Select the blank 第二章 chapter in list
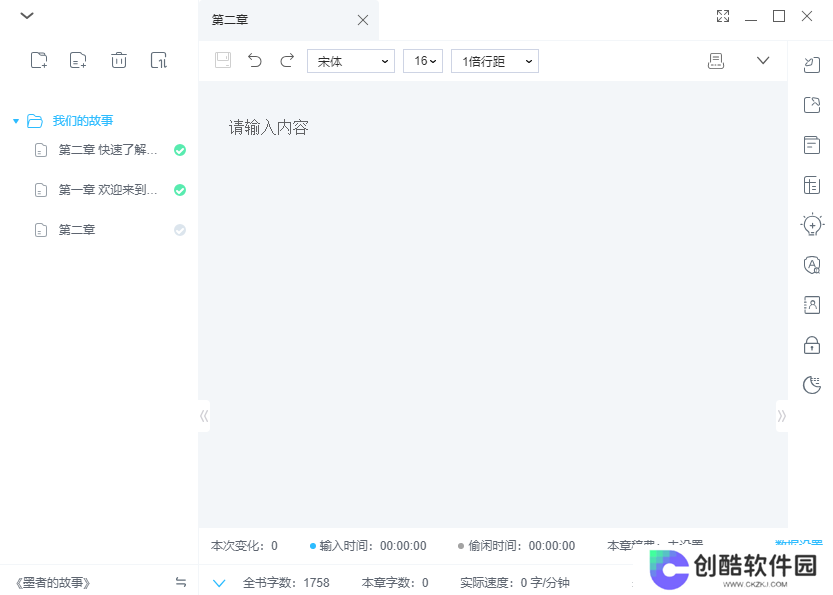The width and height of the screenshot is (833, 595). tap(77, 230)
